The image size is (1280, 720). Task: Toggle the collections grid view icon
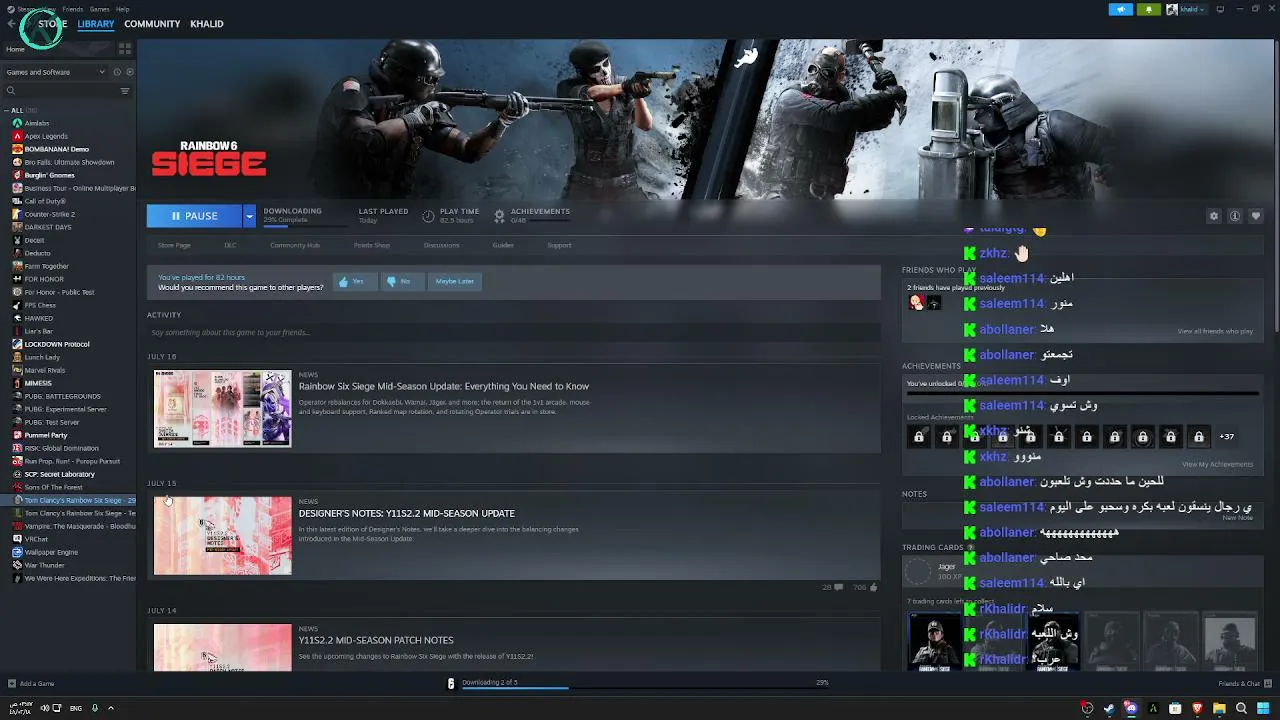125,48
